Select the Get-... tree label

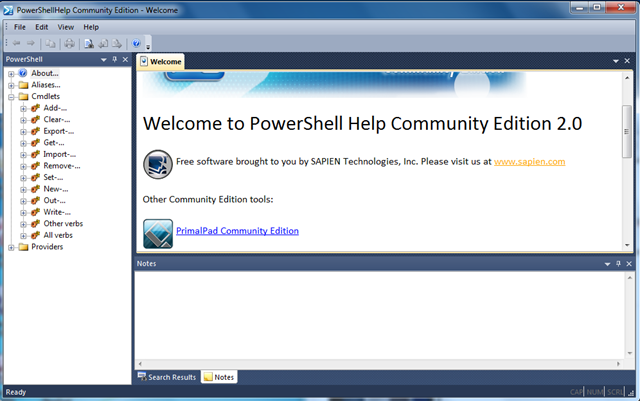coord(54,143)
